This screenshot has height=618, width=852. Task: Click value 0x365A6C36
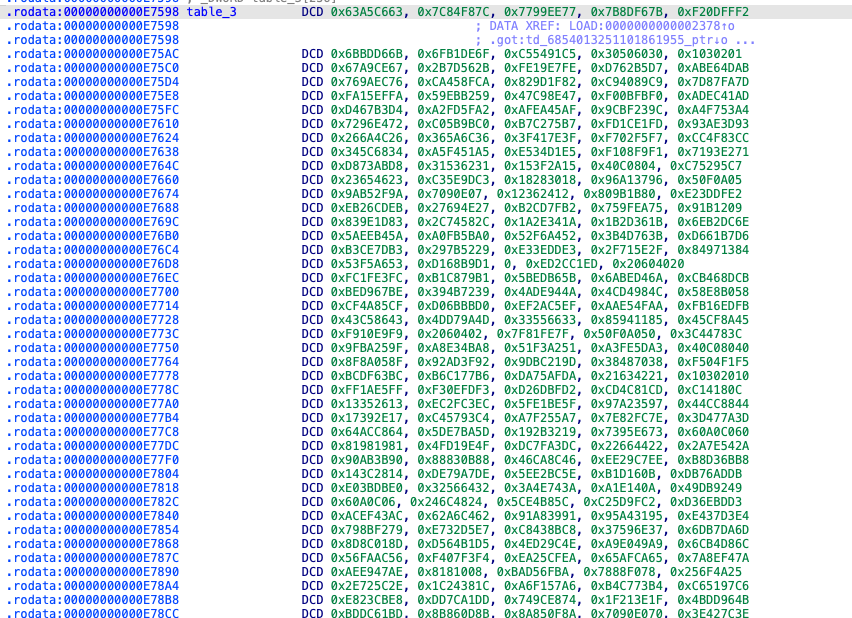453,138
